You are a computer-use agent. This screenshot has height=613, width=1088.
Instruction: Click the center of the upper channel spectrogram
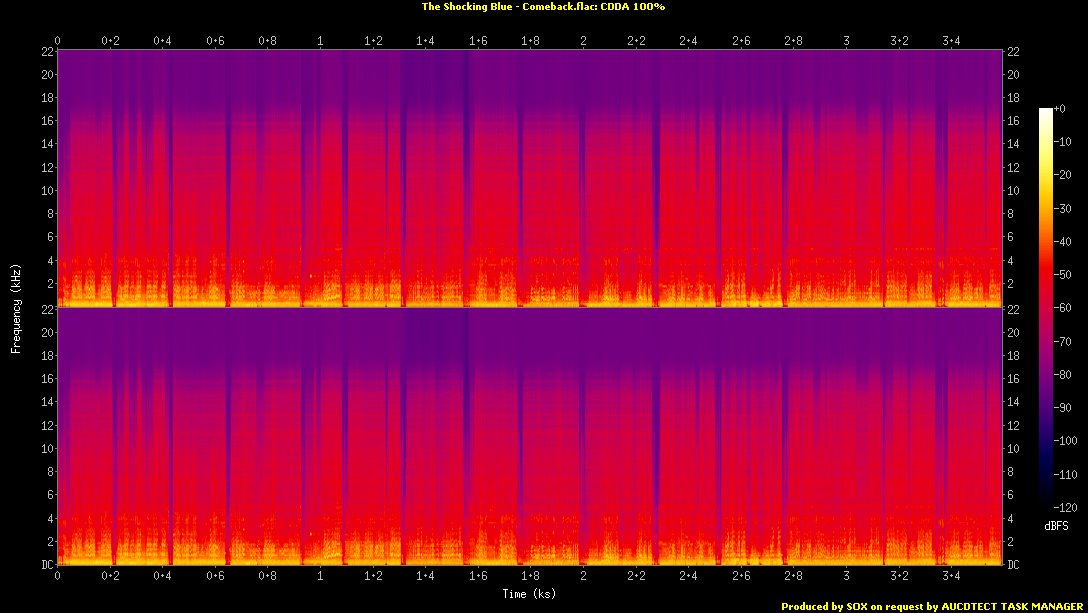click(530, 178)
